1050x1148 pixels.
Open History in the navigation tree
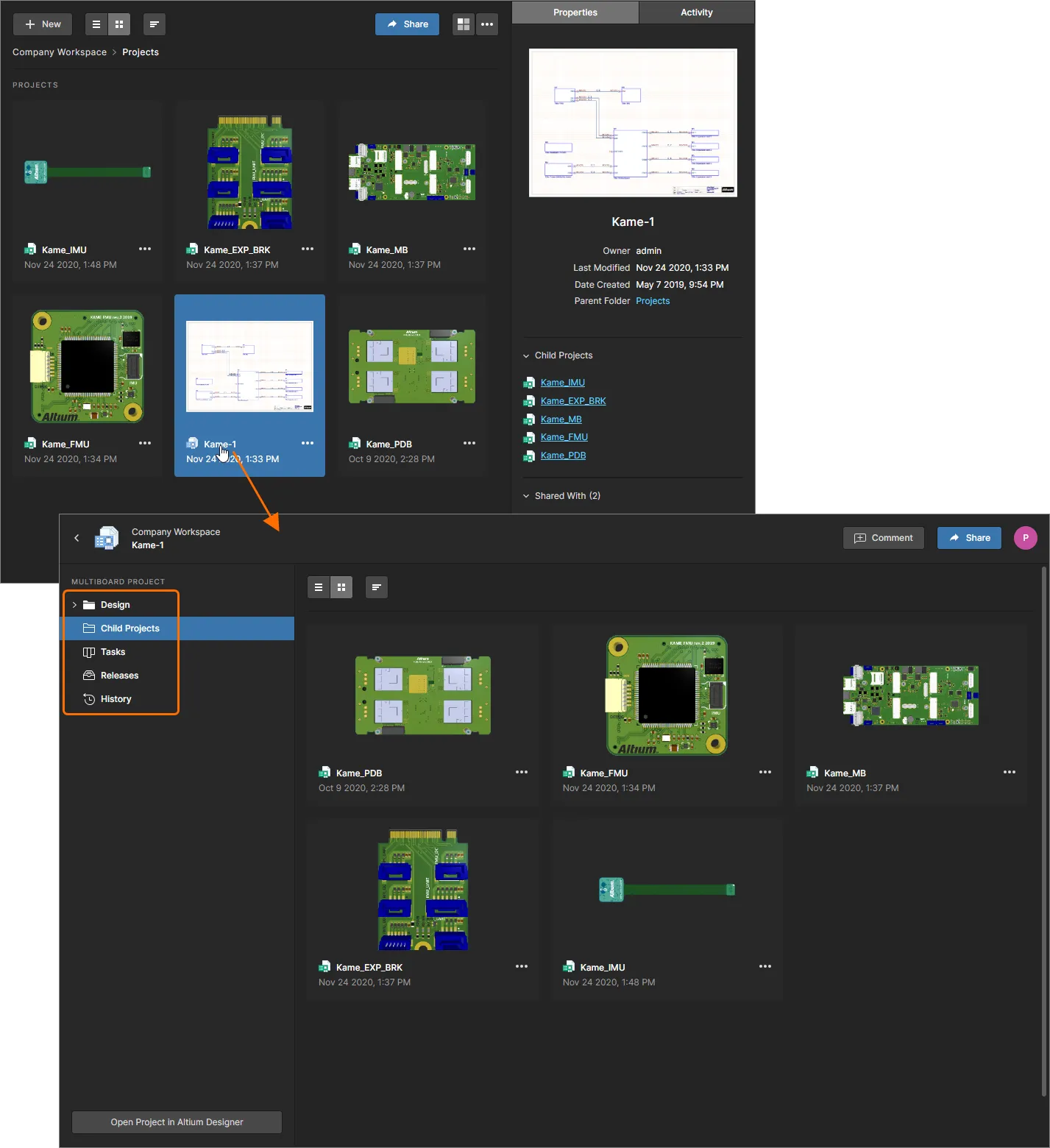(116, 699)
